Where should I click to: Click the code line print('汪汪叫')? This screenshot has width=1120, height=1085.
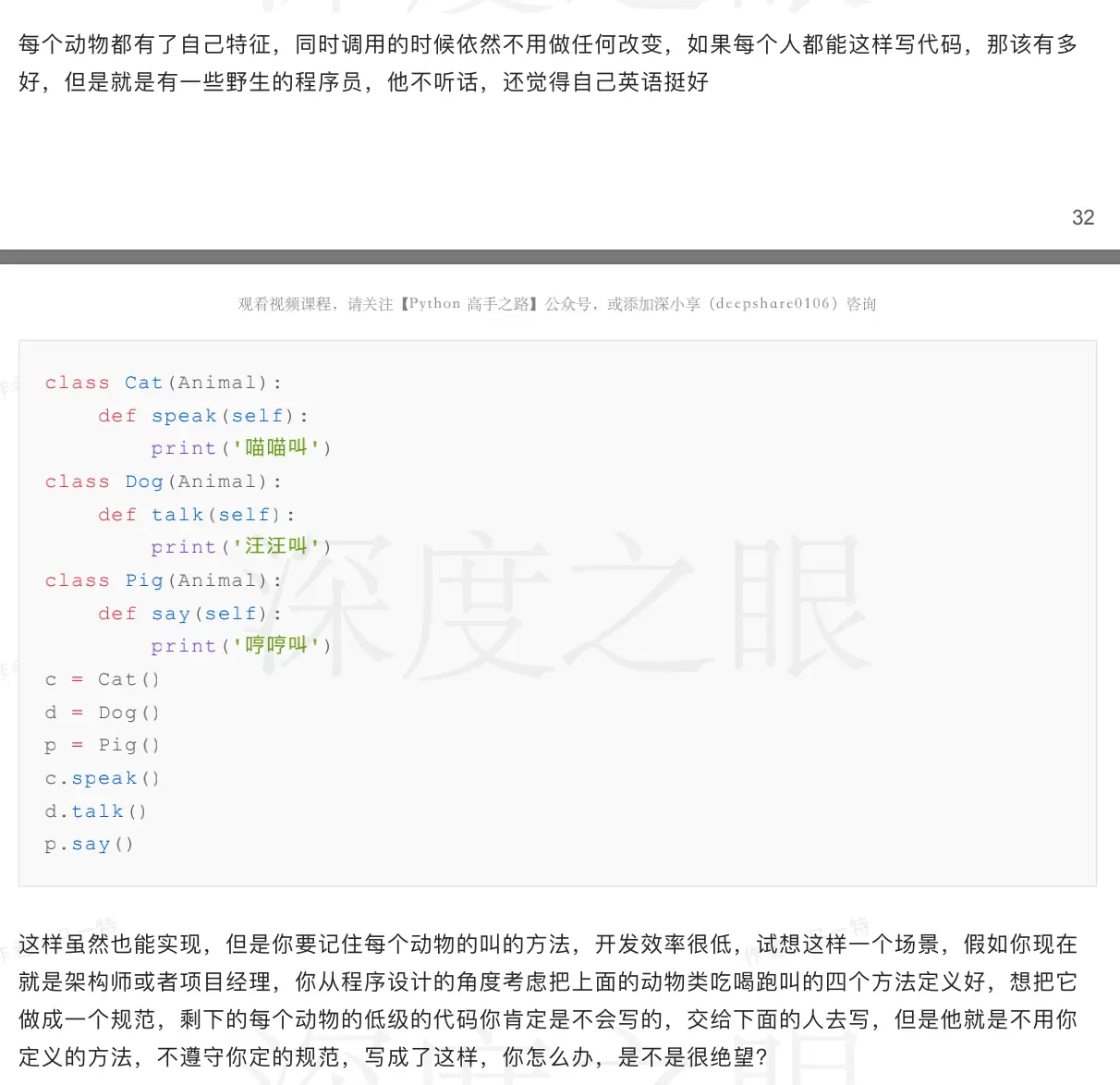[x=241, y=547]
